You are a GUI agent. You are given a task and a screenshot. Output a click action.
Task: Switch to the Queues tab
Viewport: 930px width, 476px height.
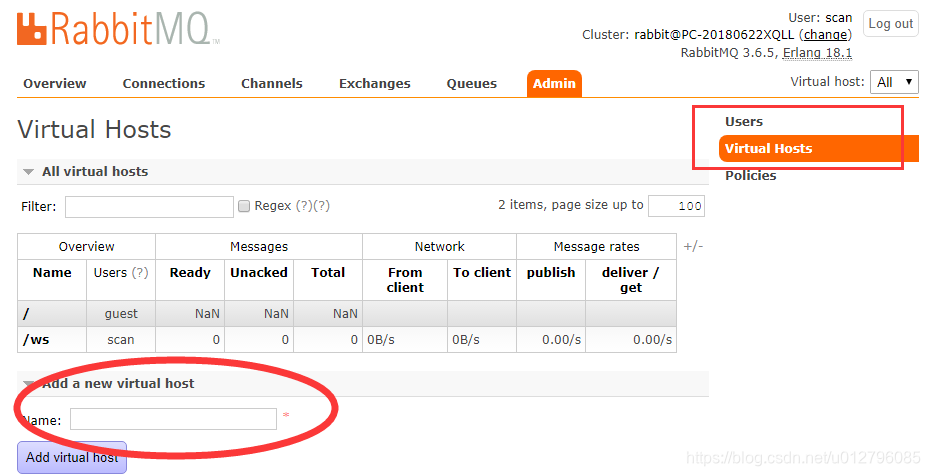472,84
